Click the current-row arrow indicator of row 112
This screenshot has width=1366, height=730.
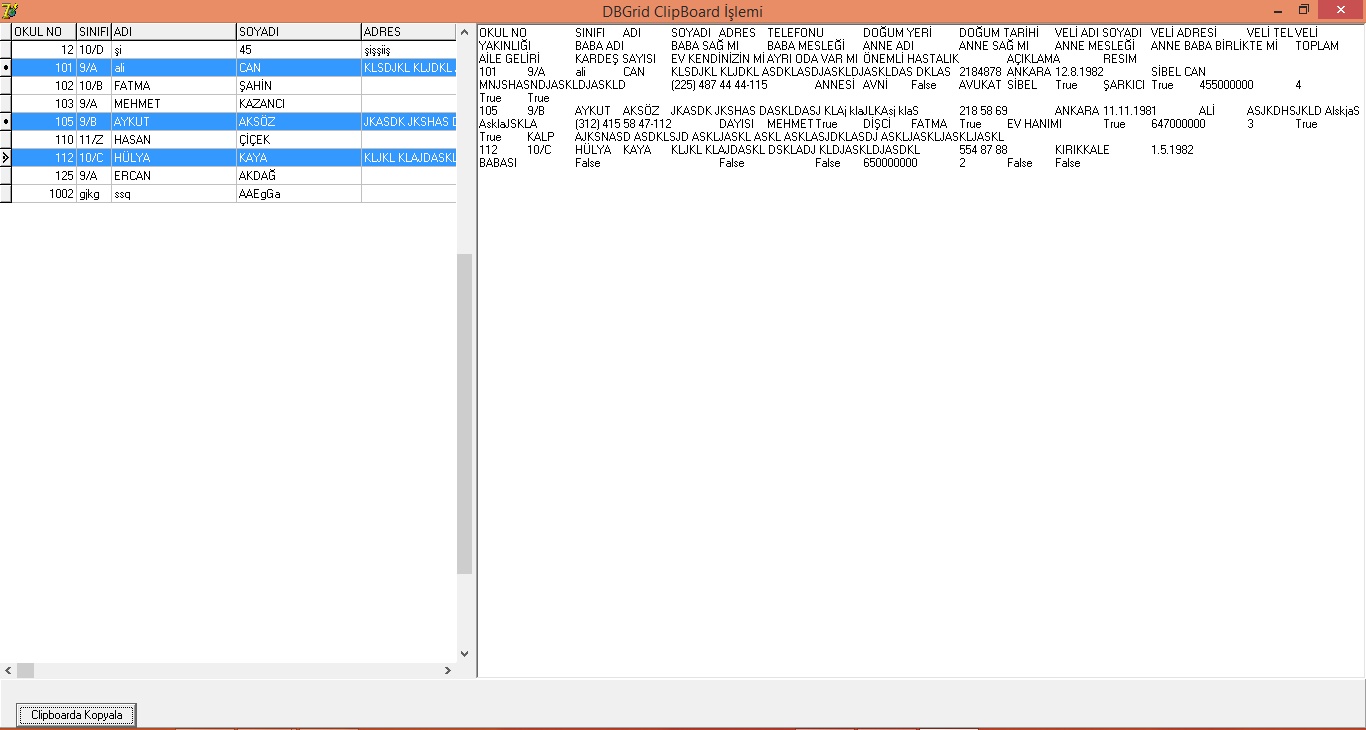6,158
